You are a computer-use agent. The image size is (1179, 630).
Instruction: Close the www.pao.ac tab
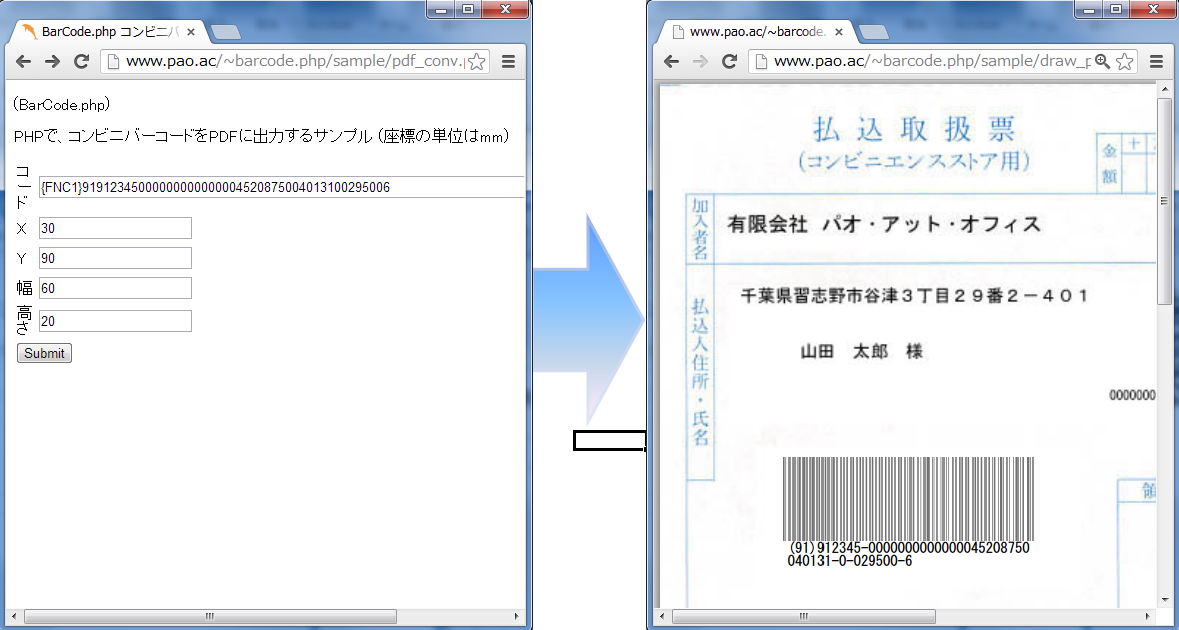(x=839, y=32)
